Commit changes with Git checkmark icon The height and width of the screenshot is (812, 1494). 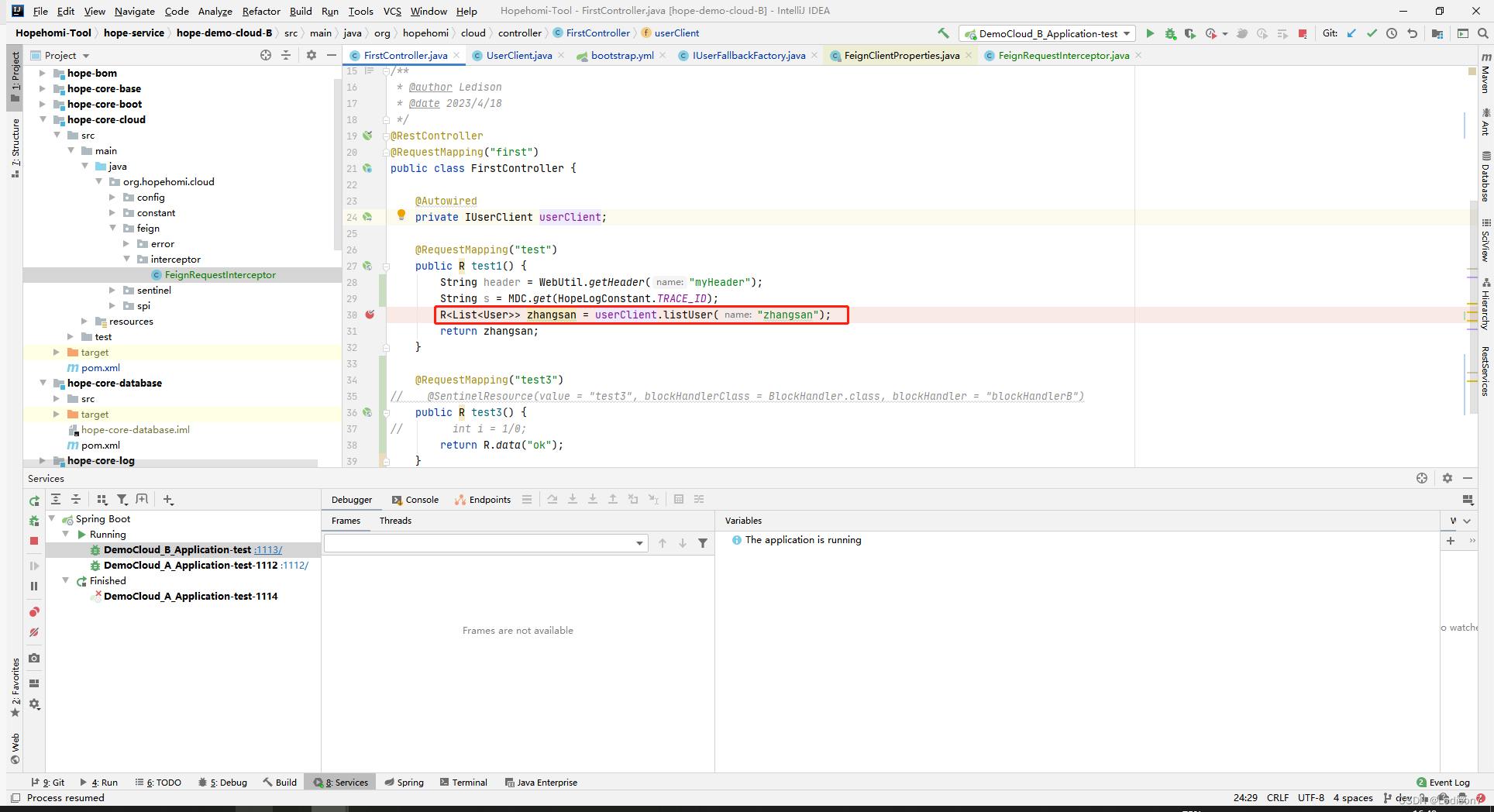coord(1372,33)
